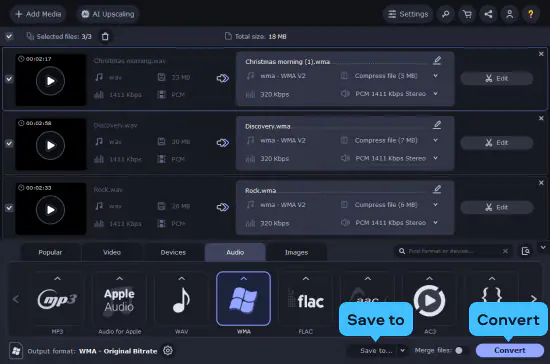Viewport: 550px width, 364px height.
Task: Expand Compress file (5 MB) dropdown
Action: [x=435, y=76]
